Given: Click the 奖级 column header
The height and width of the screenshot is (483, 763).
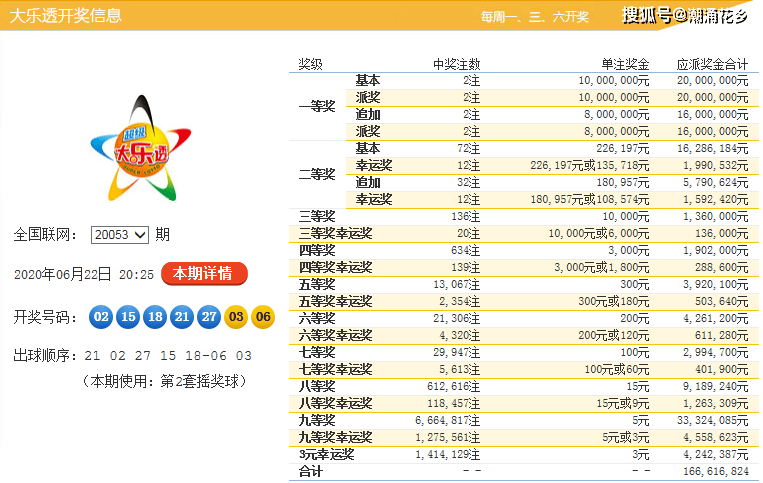Looking at the screenshot, I should 311,64.
